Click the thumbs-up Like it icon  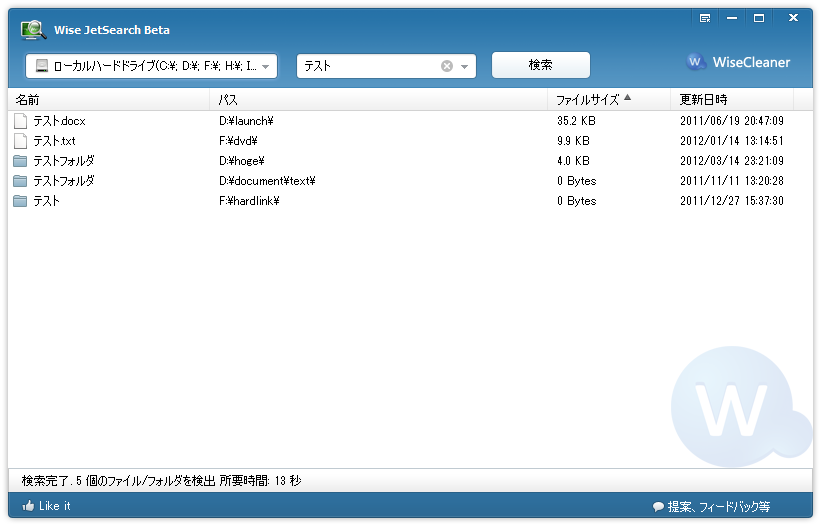tap(28, 506)
